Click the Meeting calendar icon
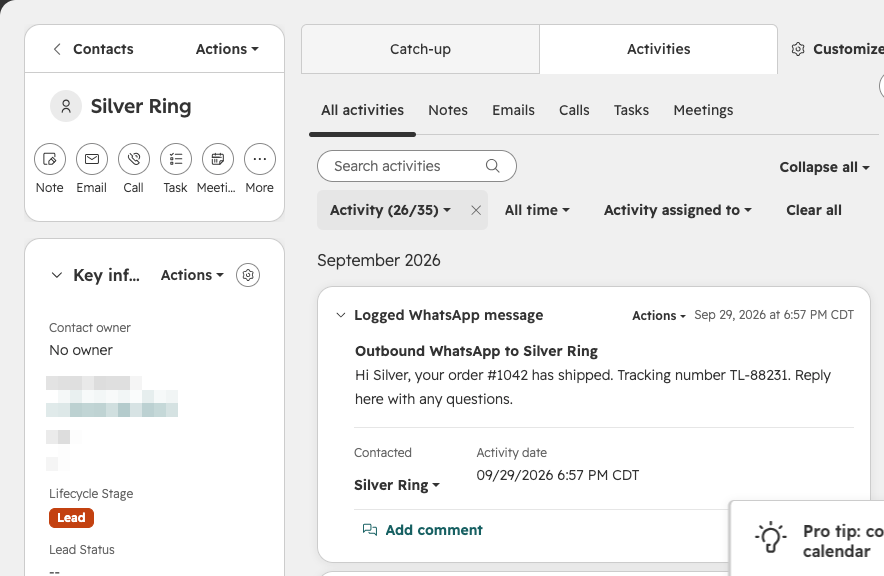Image resolution: width=884 pixels, height=576 pixels. [218, 159]
